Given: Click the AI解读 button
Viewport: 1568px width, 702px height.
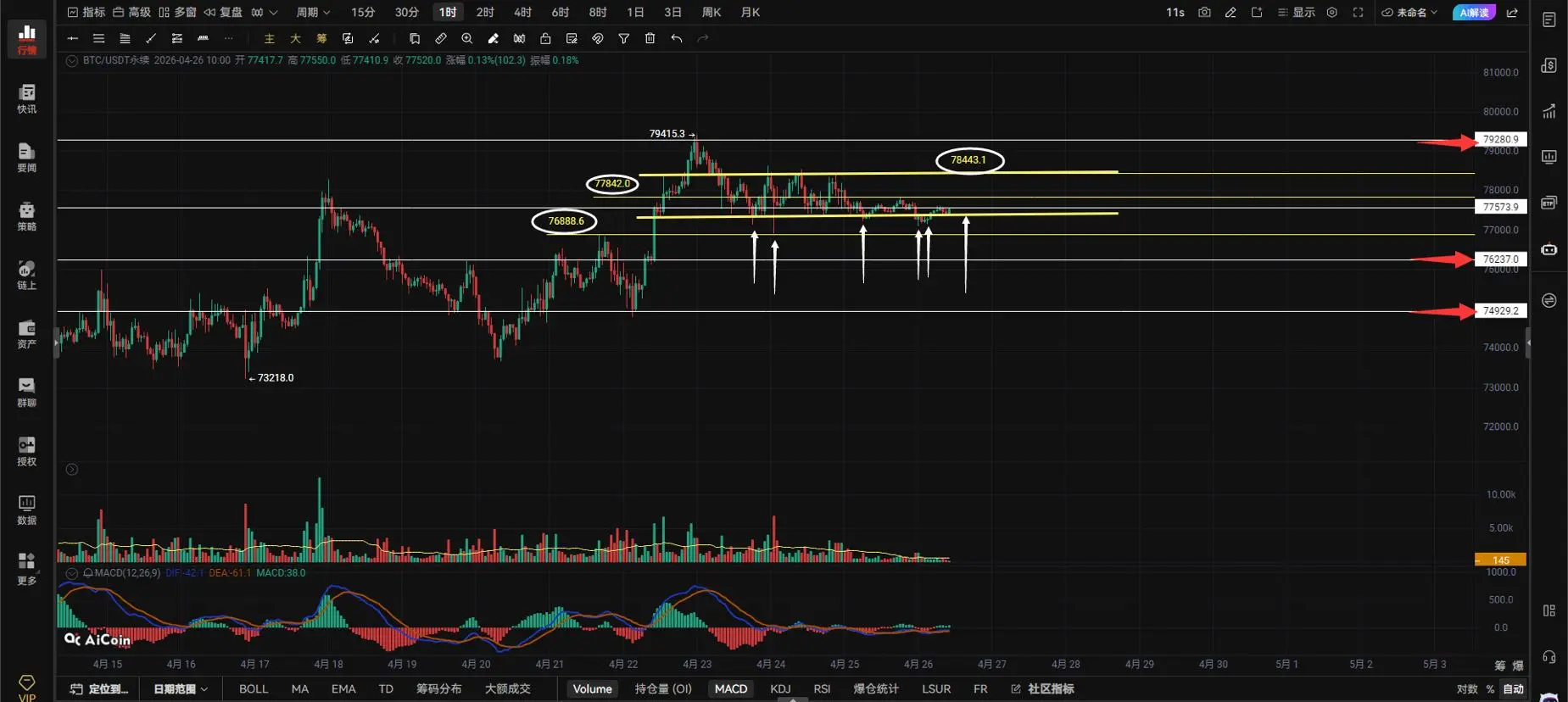Looking at the screenshot, I should (x=1474, y=13).
